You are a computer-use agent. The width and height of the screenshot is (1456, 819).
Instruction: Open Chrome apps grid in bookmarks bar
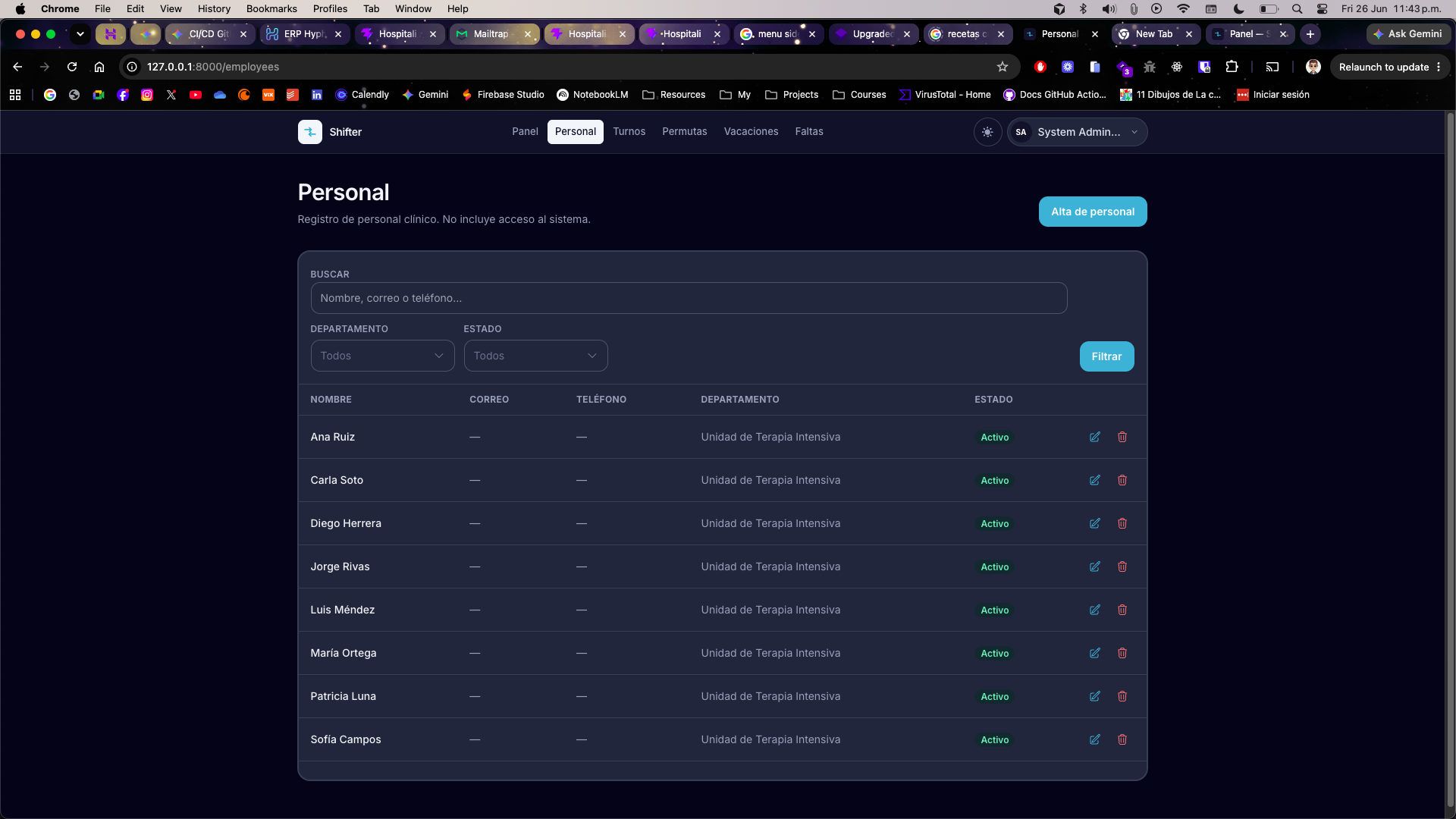click(15, 95)
